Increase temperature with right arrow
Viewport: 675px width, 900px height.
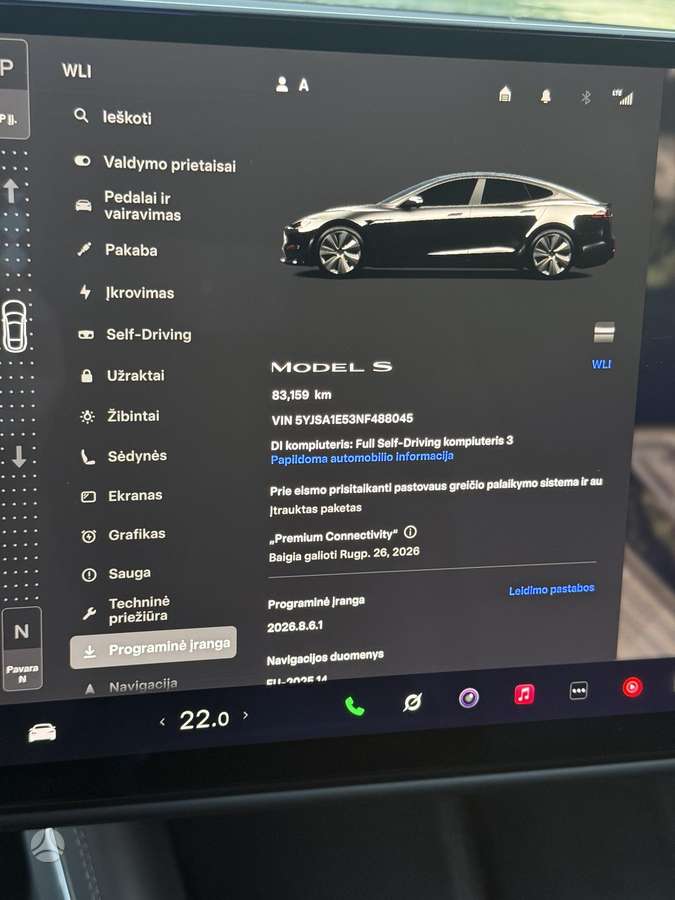pyautogui.click(x=246, y=715)
